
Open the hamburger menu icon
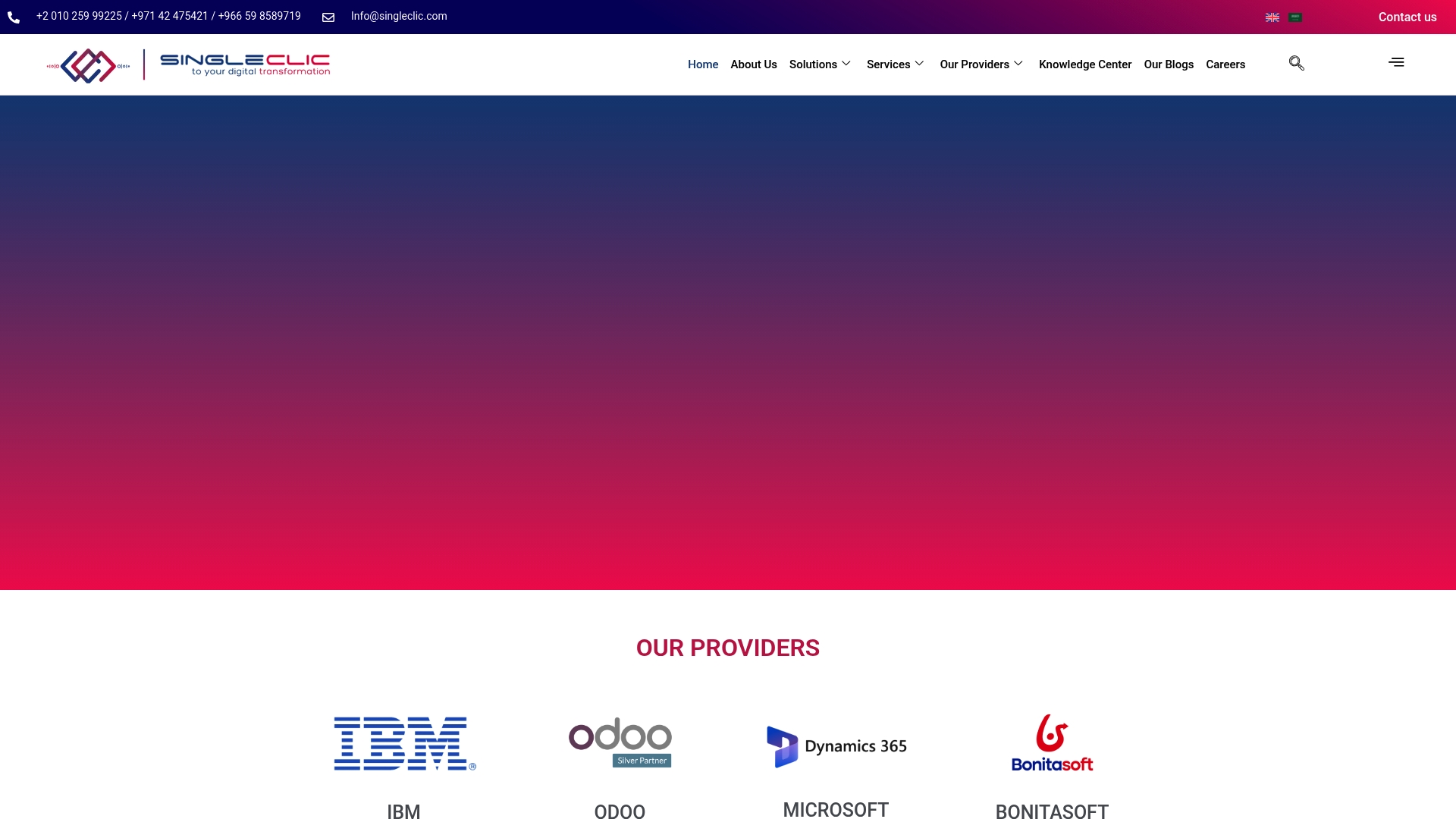coord(1396,62)
